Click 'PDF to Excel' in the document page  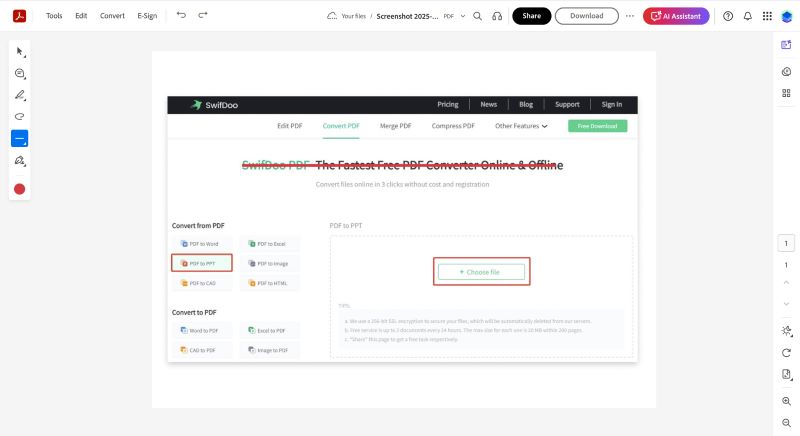(x=271, y=244)
